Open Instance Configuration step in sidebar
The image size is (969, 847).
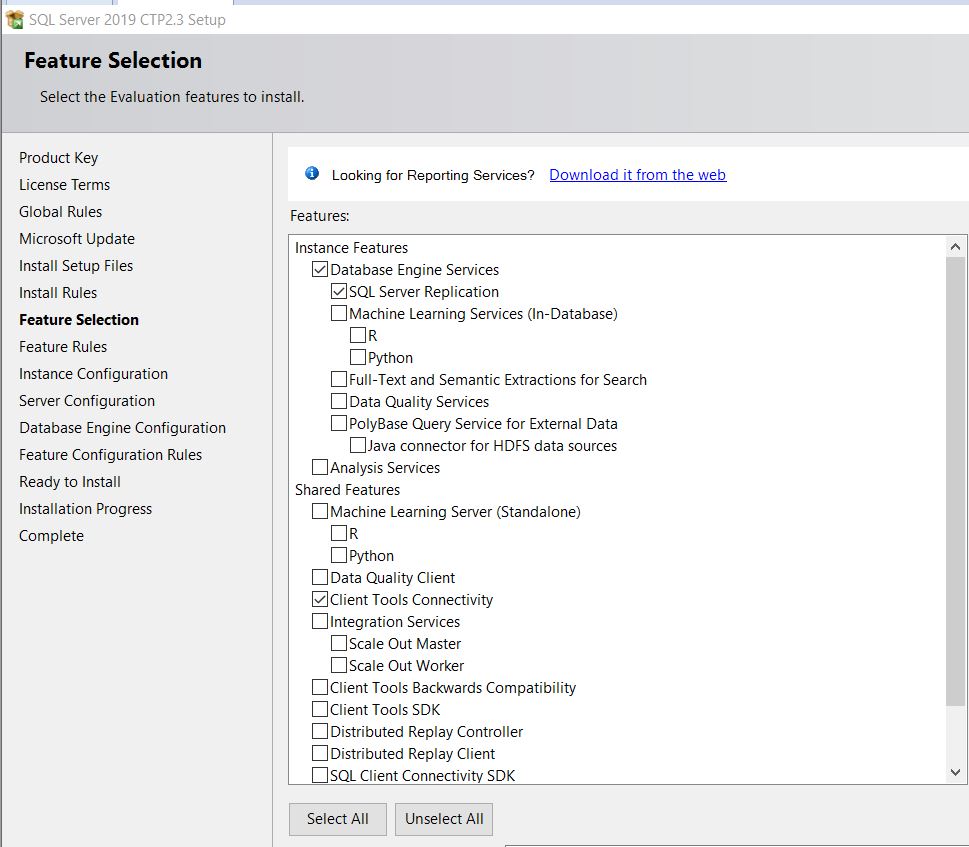tap(93, 374)
